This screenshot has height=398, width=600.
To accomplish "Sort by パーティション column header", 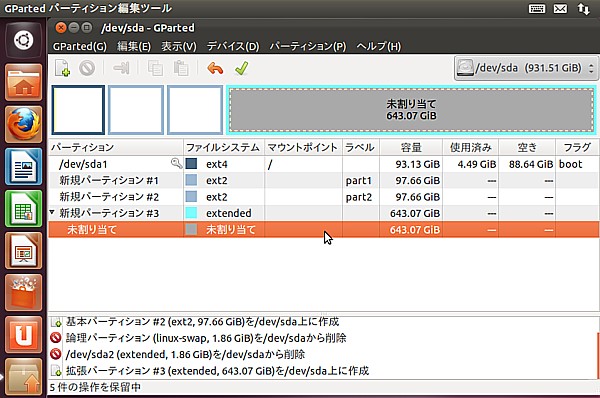I will [116, 147].
